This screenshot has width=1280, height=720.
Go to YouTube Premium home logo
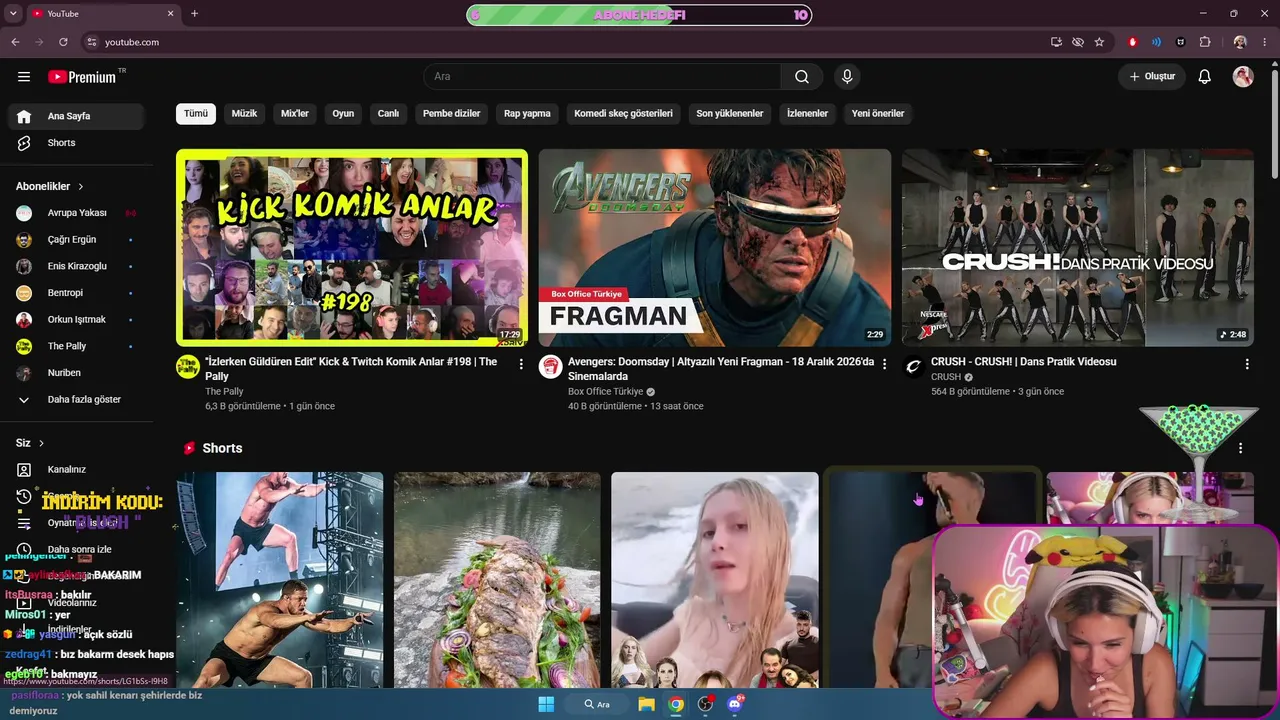click(x=82, y=77)
